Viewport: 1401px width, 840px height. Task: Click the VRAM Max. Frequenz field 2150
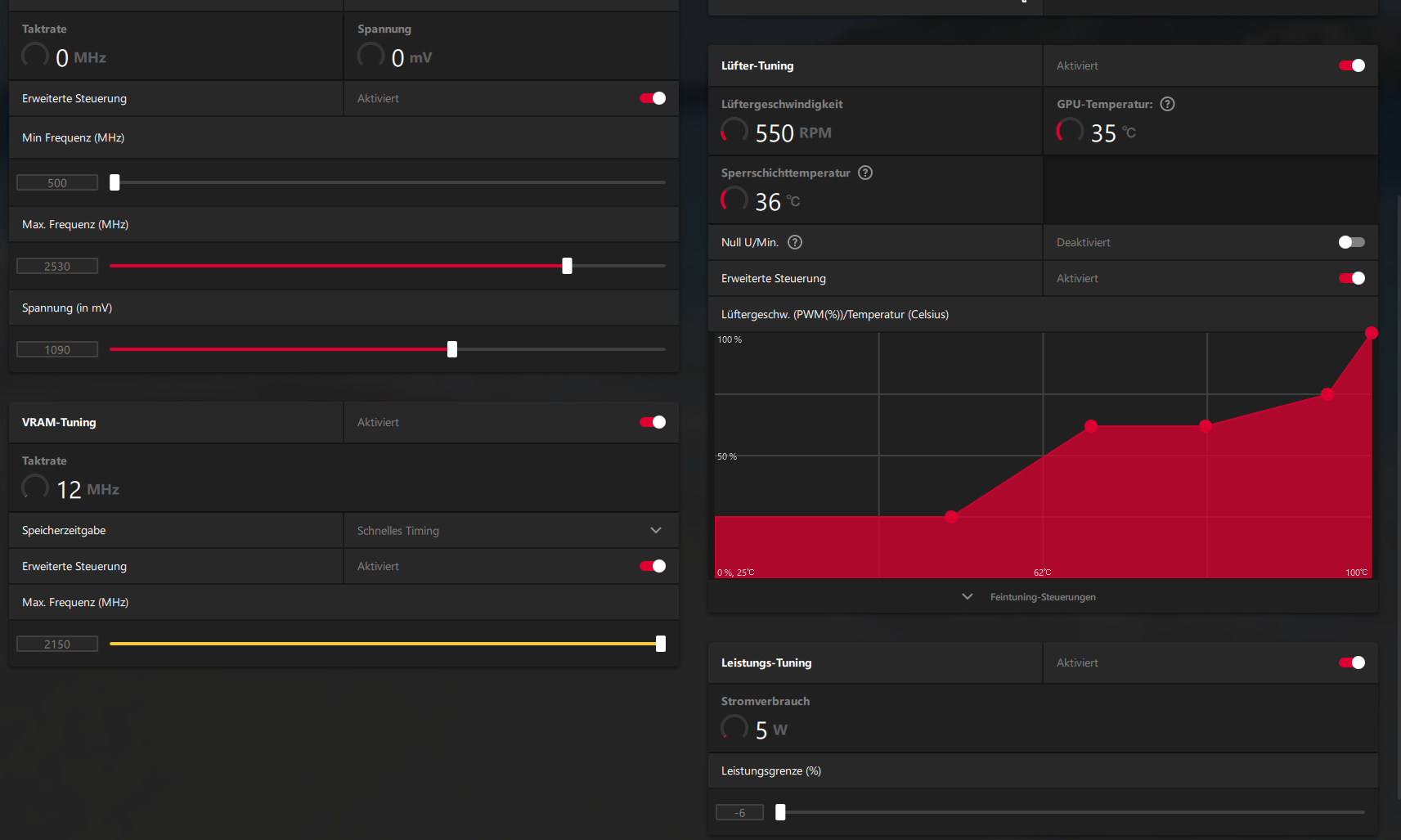[x=57, y=644]
